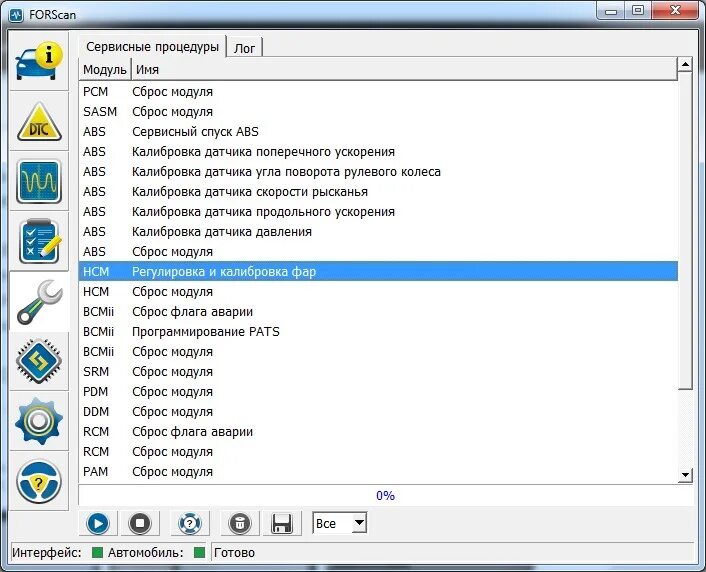The width and height of the screenshot is (706, 572).
Task: Open the steering wheel help section
Action: [x=39, y=481]
